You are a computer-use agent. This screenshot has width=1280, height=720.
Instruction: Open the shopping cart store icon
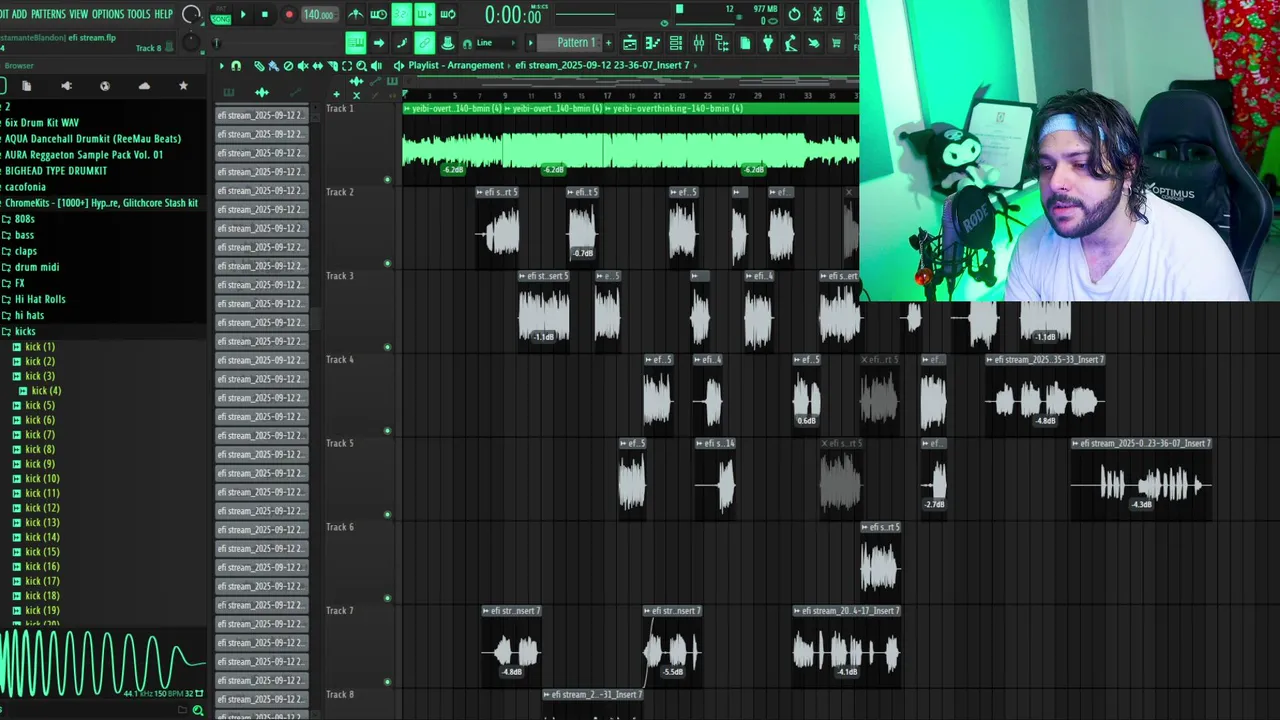[837, 43]
